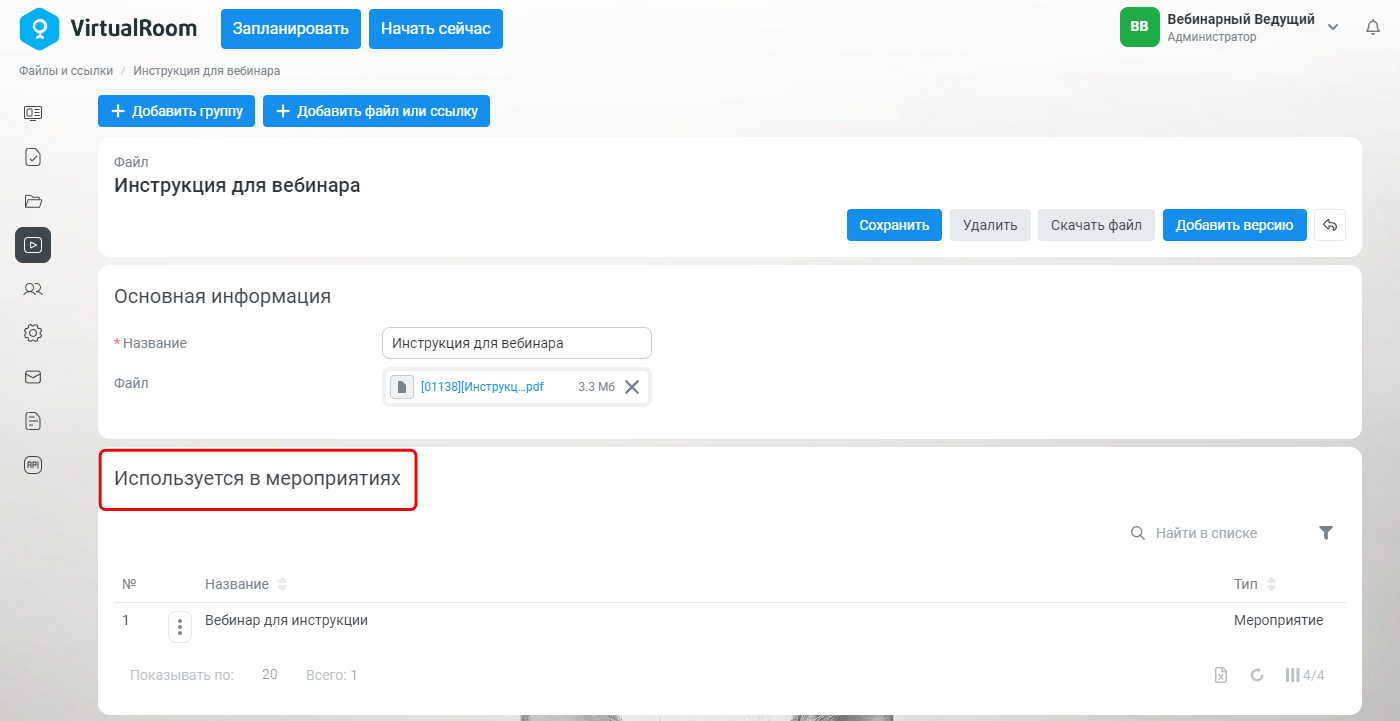Export list to Excel icon
Image resolution: width=1400 pixels, height=721 pixels.
pyautogui.click(x=1221, y=675)
